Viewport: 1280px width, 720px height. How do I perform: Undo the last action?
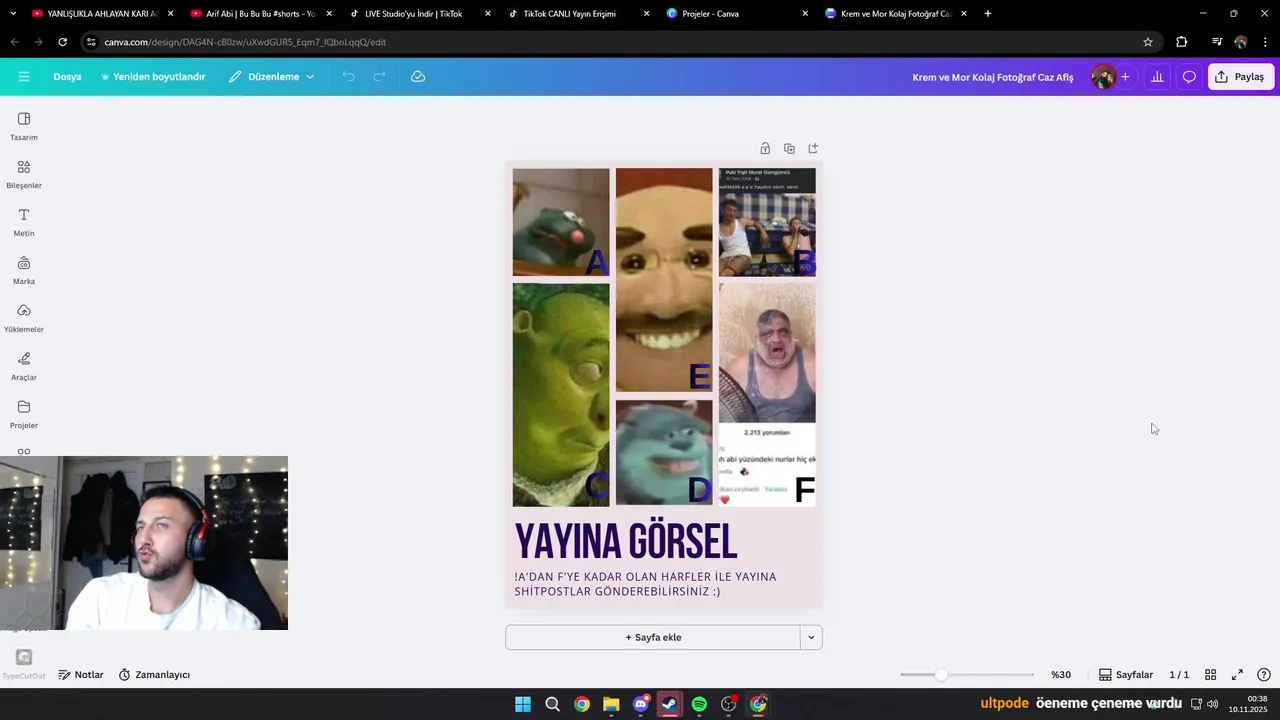pyautogui.click(x=348, y=77)
